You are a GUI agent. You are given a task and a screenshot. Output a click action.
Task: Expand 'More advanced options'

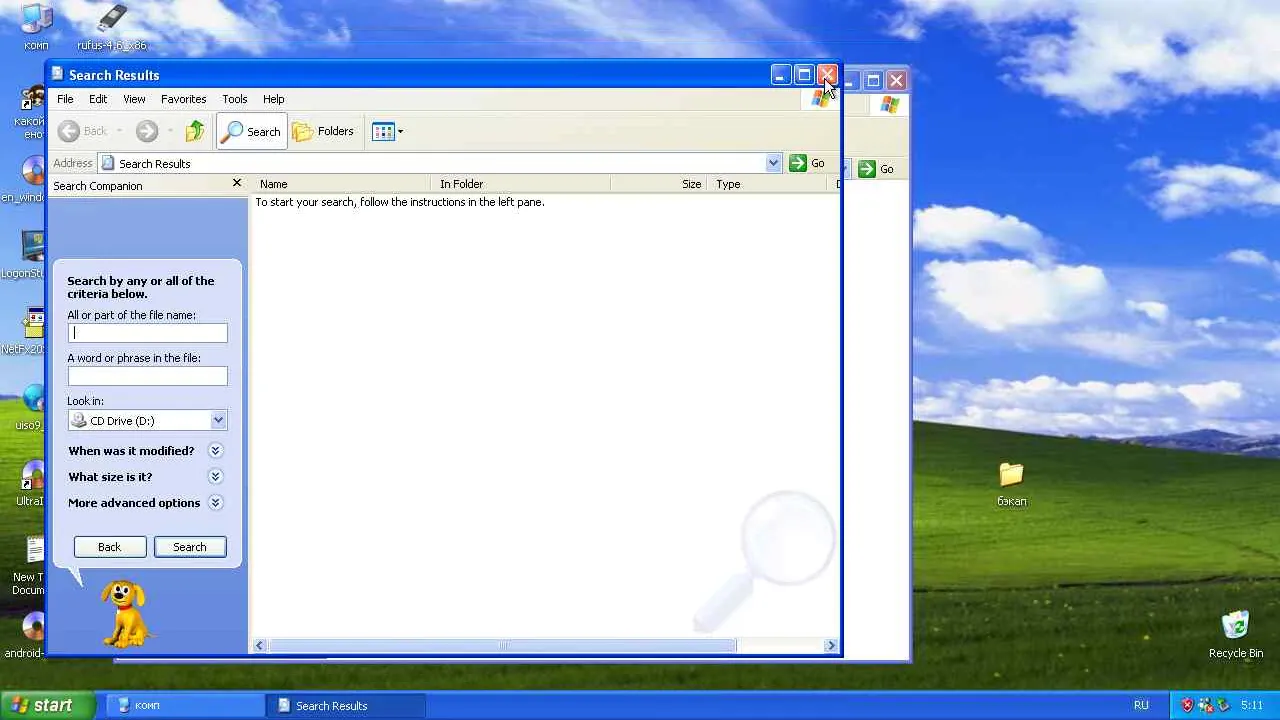pos(215,503)
